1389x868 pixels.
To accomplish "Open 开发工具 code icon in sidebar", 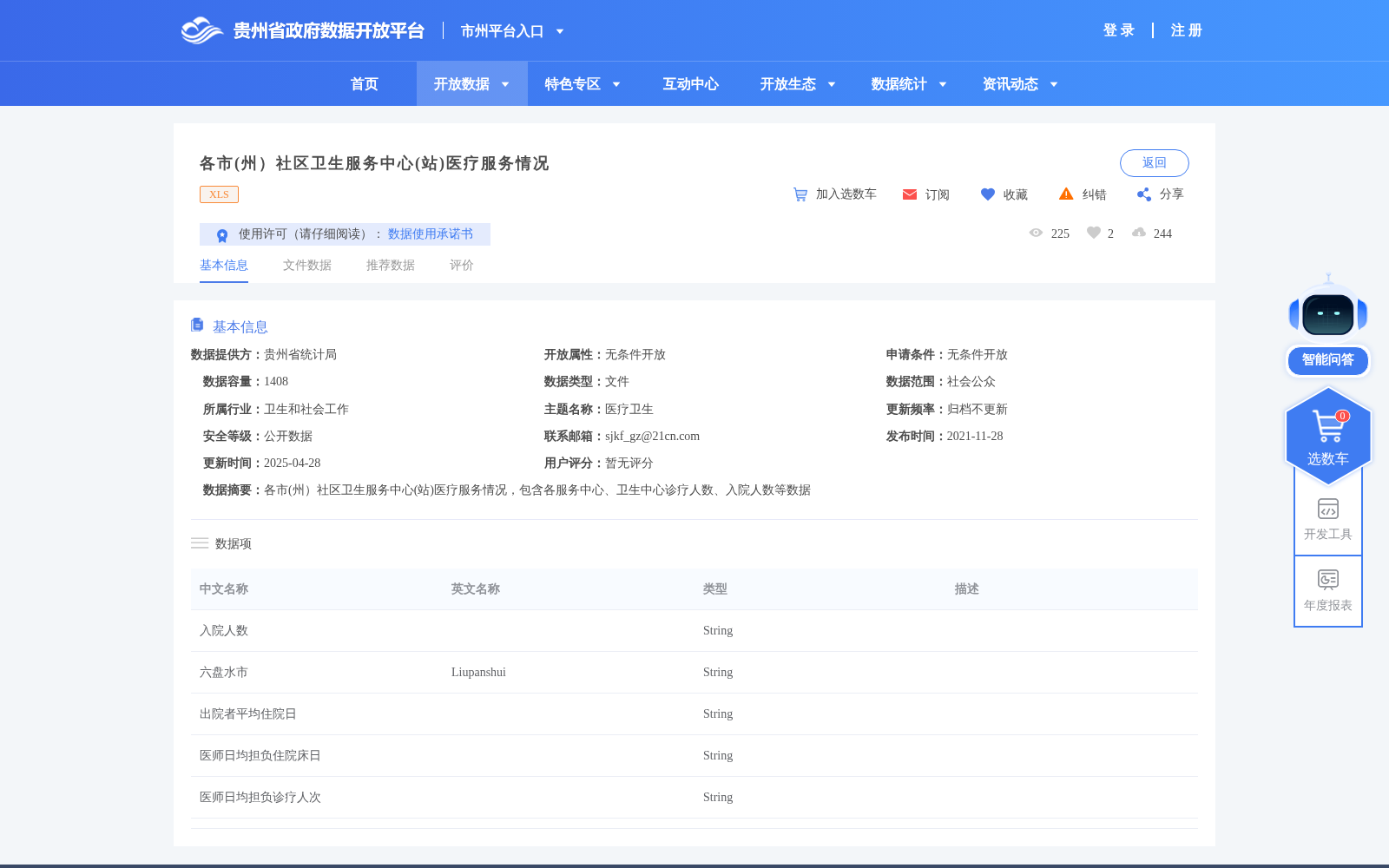I will coord(1328,509).
